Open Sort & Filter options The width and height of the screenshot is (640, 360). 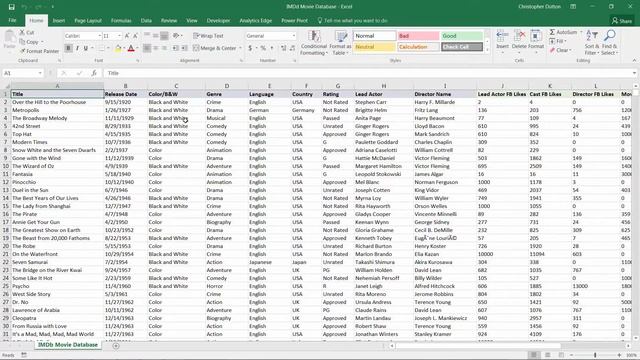591,42
